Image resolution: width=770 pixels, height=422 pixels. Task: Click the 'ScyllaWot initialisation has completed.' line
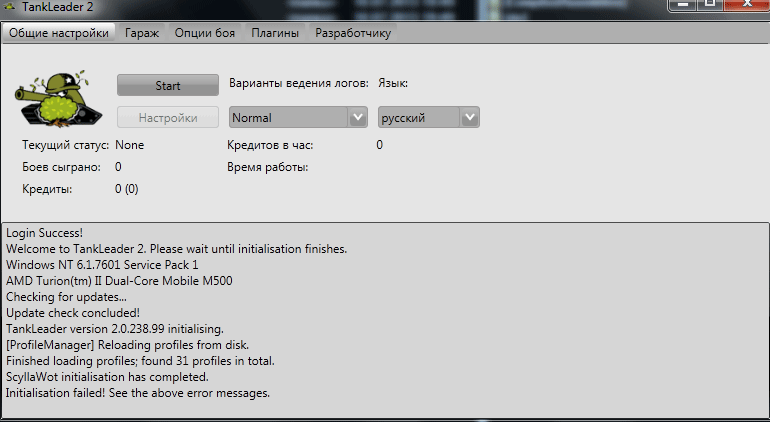tap(108, 377)
